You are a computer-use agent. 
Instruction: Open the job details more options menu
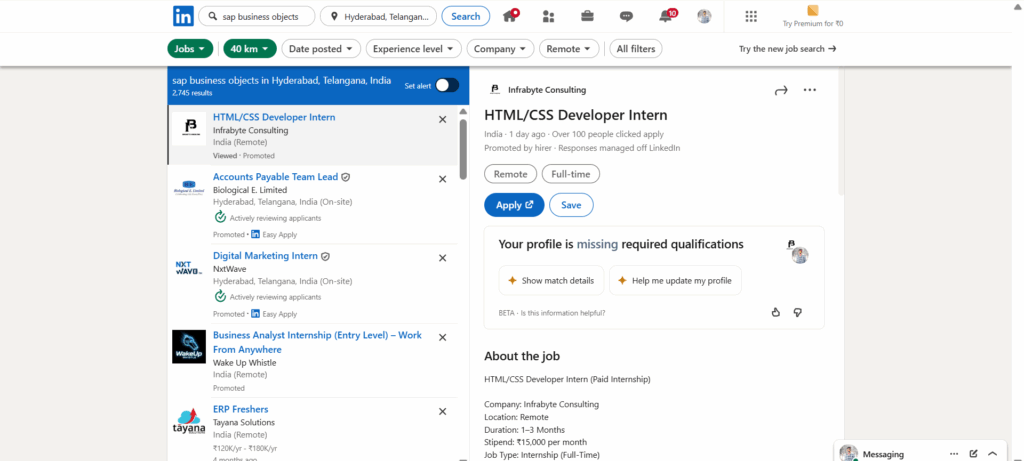pyautogui.click(x=810, y=90)
